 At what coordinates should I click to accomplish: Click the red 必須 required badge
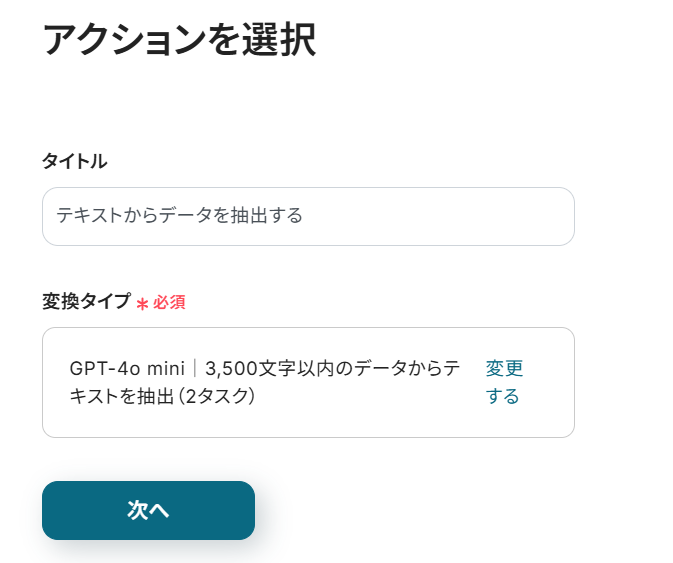pyautogui.click(x=169, y=302)
